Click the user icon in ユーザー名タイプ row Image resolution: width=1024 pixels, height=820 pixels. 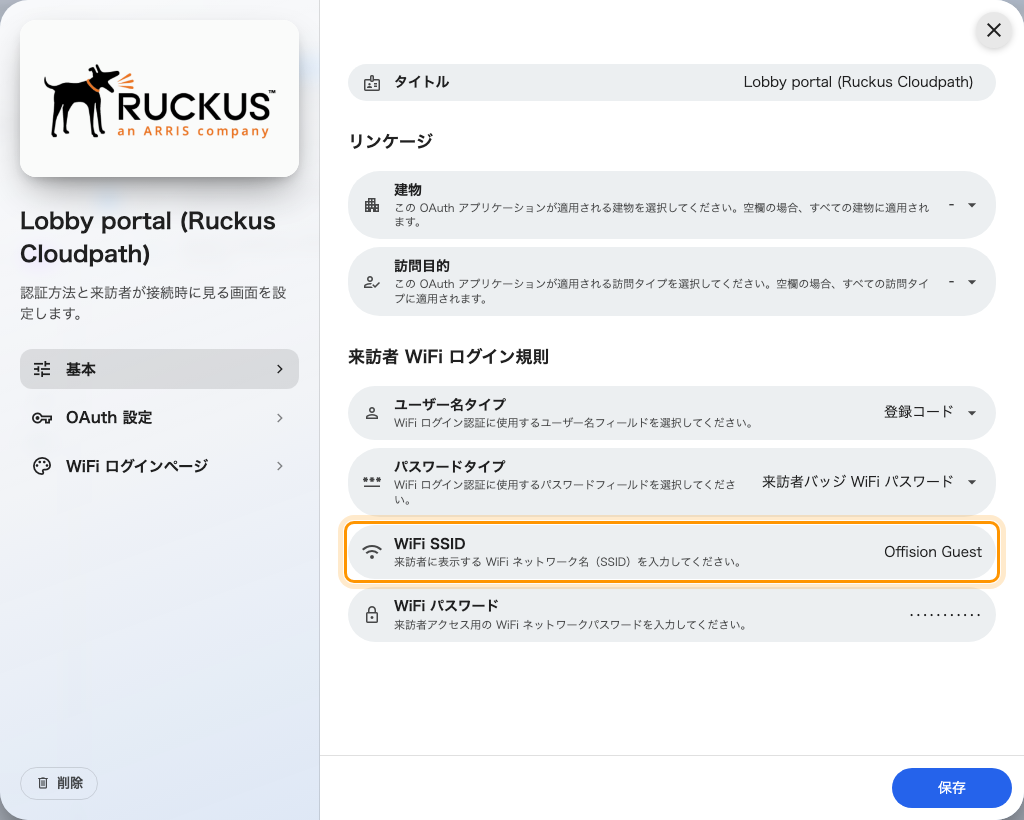click(372, 413)
